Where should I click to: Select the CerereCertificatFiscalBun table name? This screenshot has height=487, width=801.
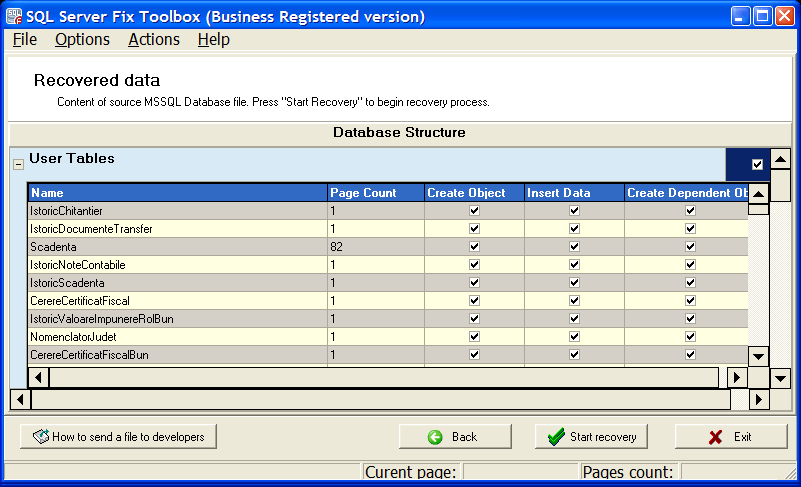89,355
